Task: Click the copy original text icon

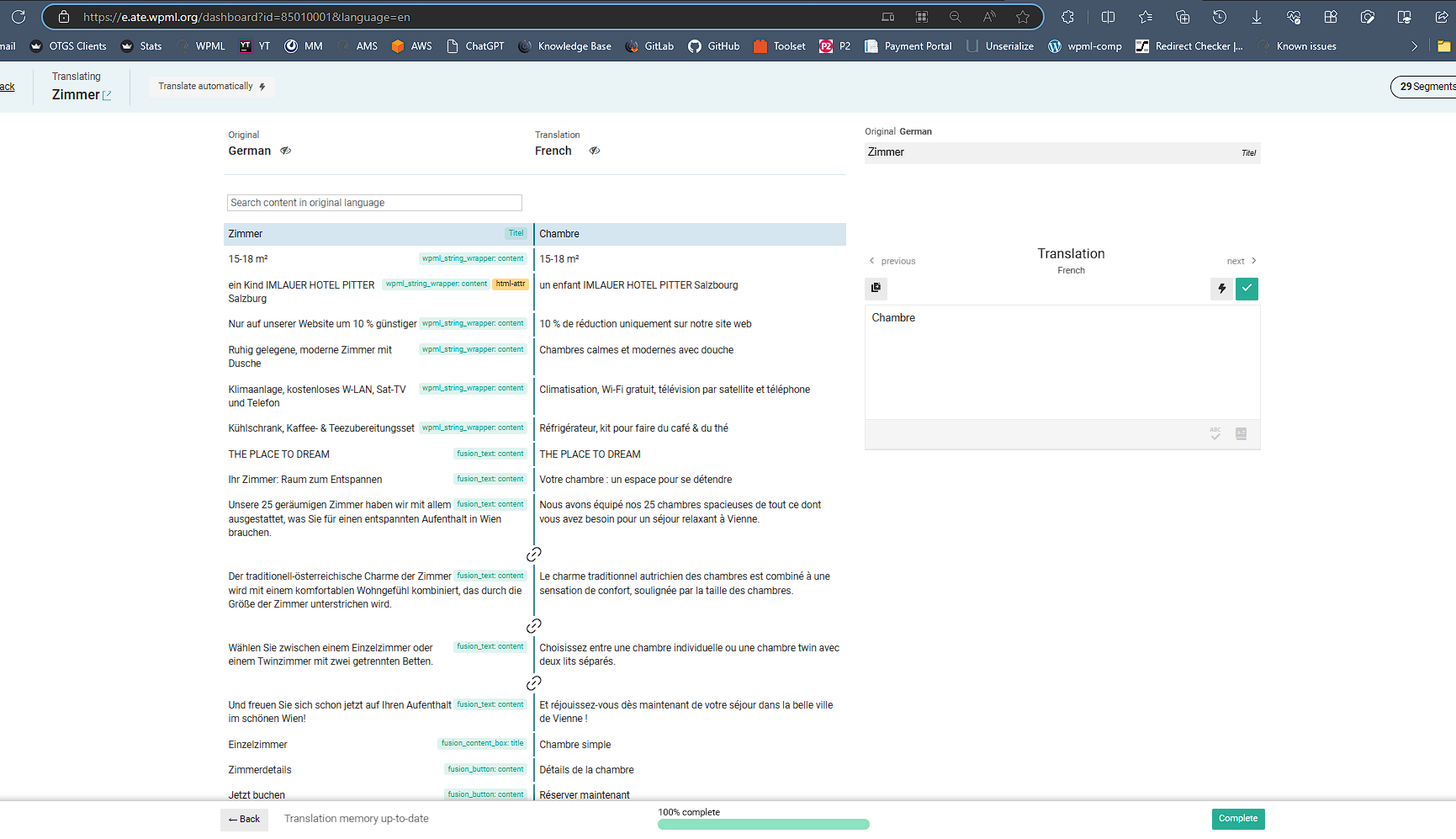Action: tap(876, 288)
